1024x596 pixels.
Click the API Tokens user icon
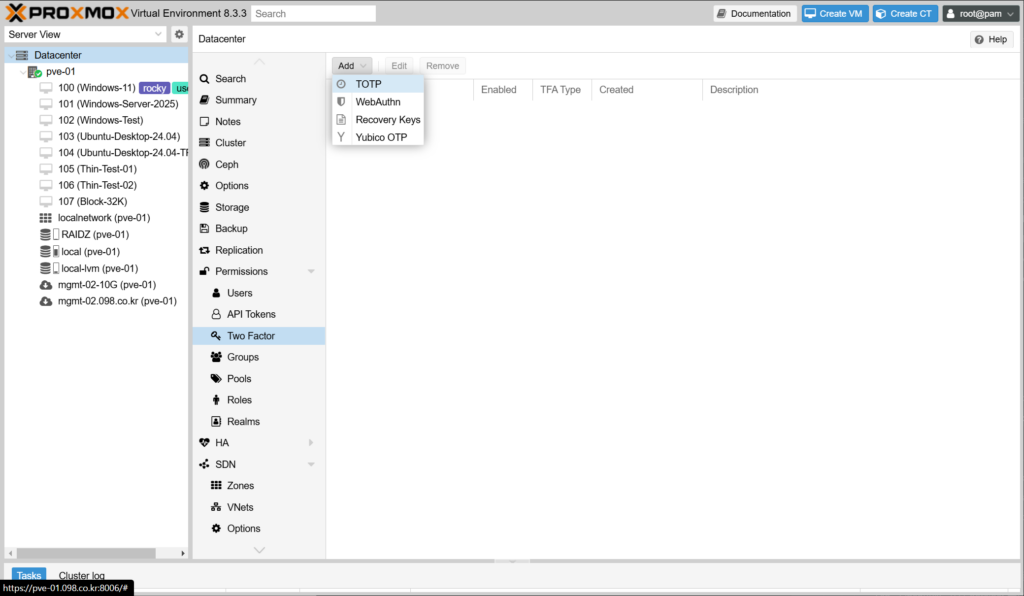(x=216, y=314)
